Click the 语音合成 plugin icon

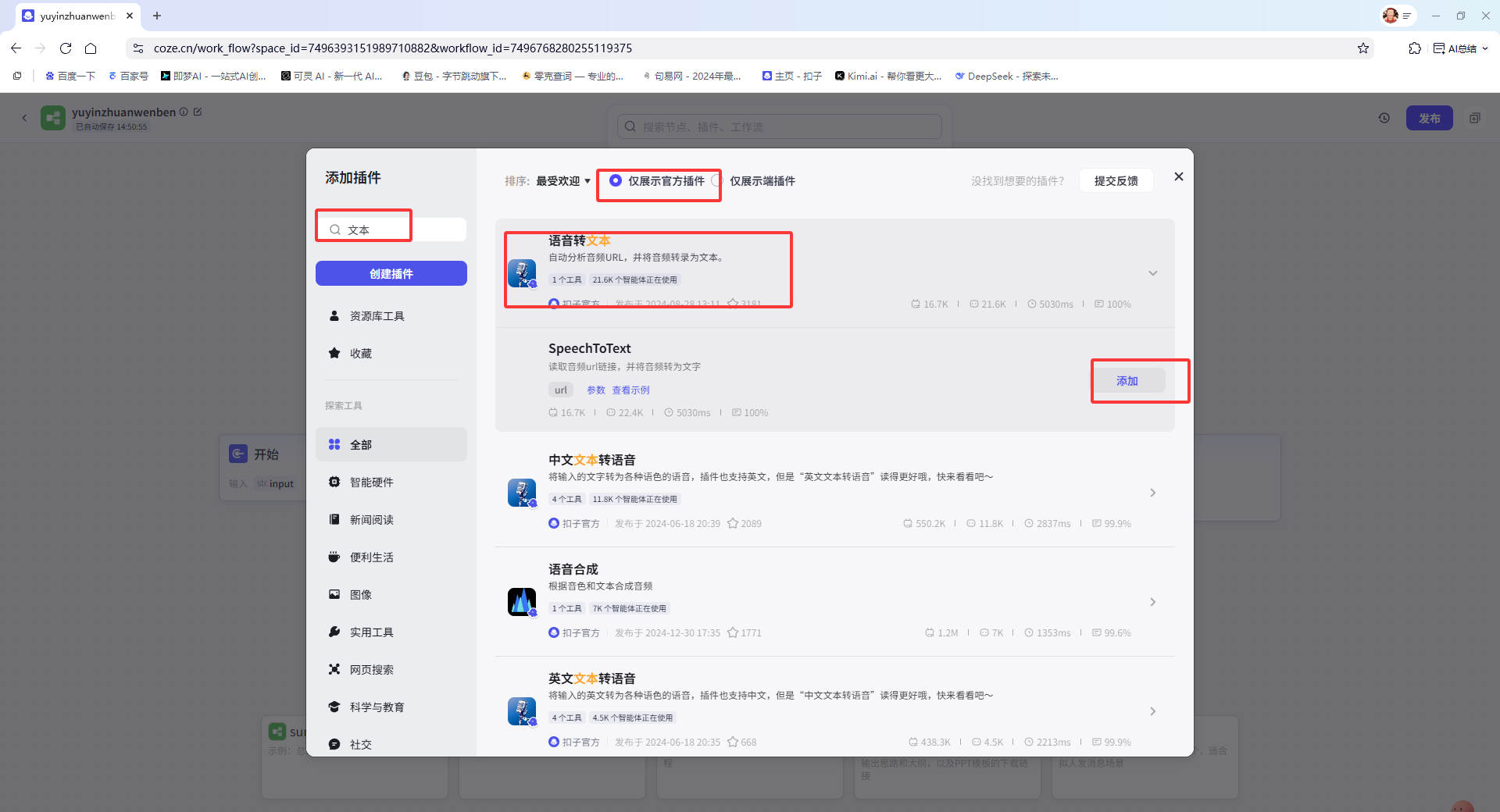tap(522, 602)
